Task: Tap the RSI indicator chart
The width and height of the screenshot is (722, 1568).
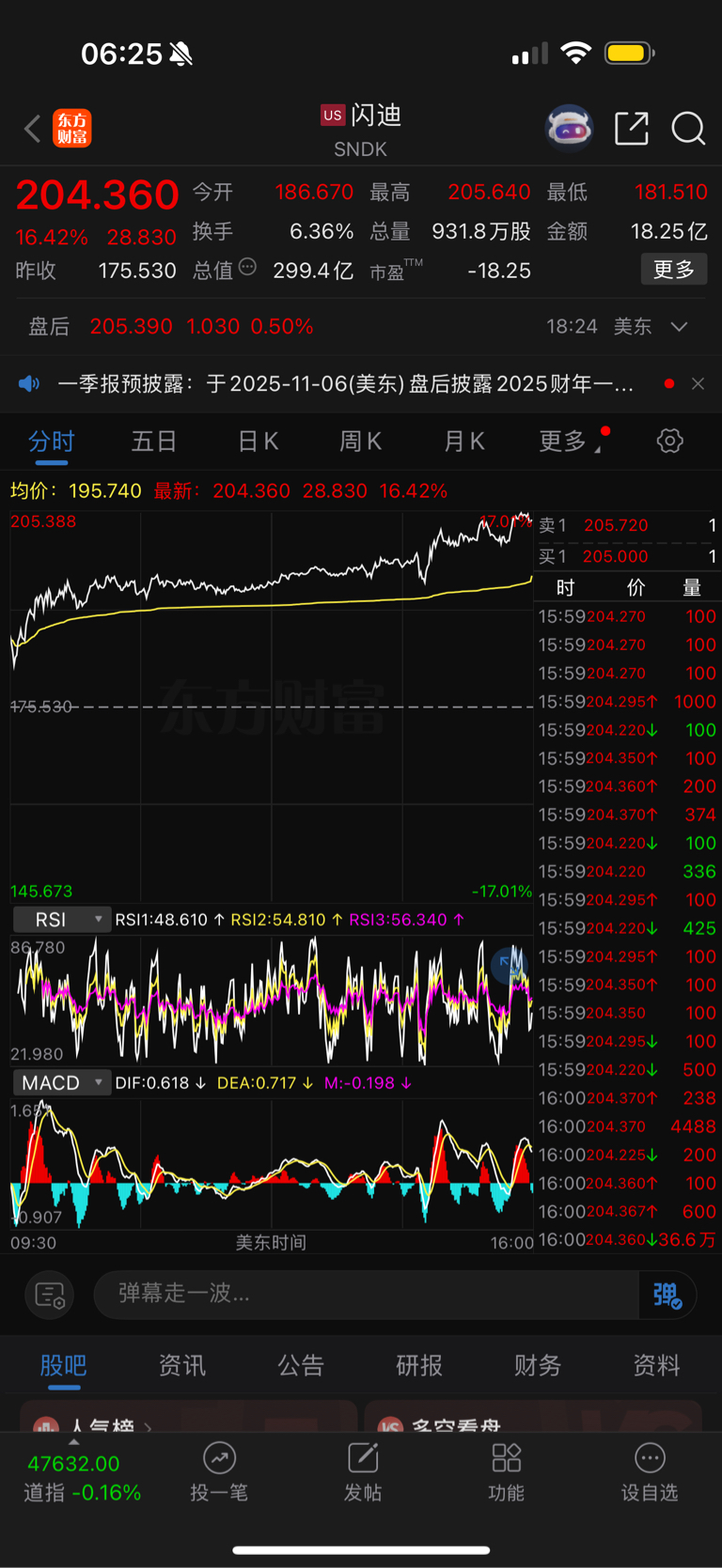Action: 272,1001
